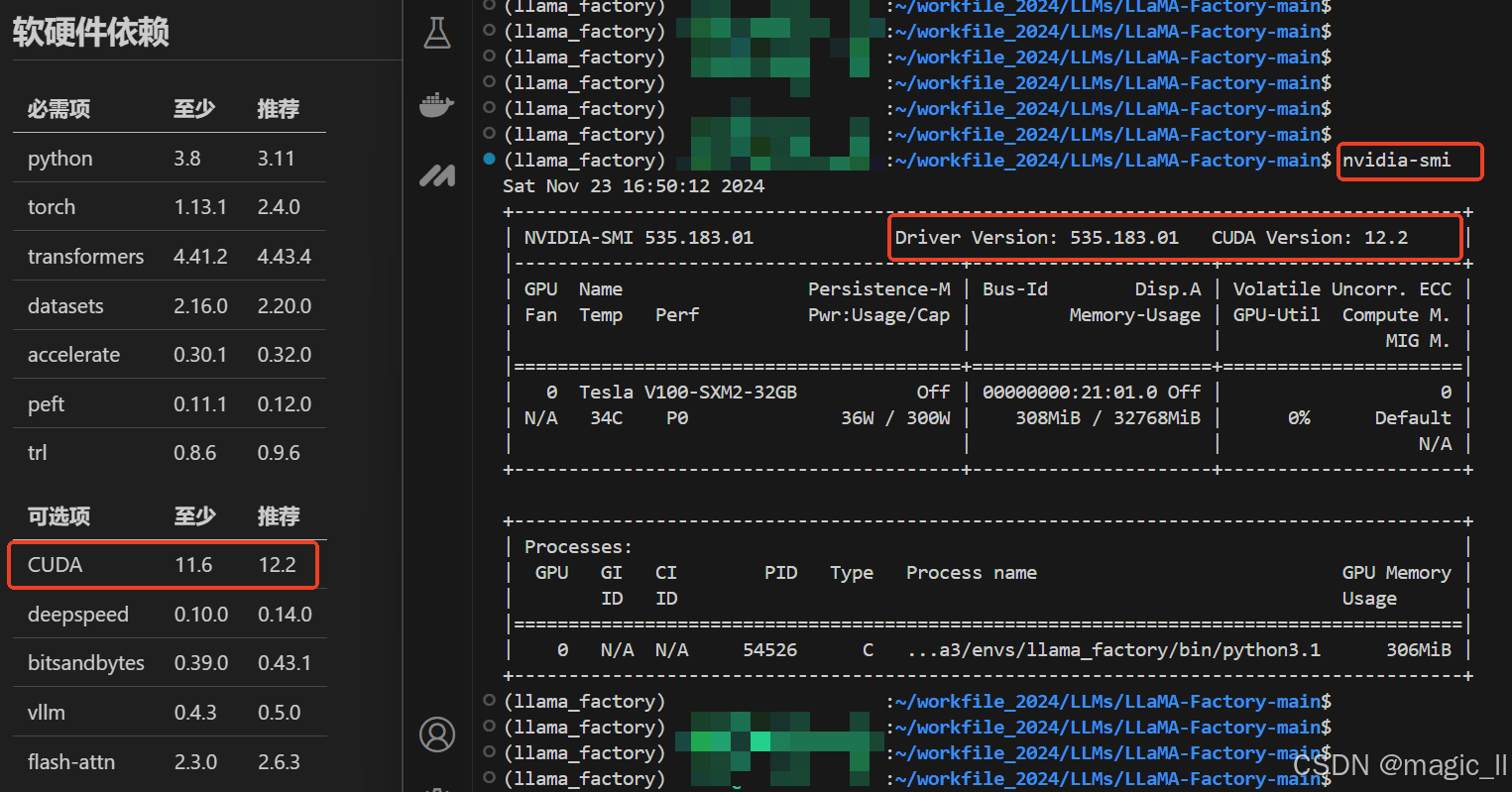Click the torch minimum version 1.13.1
This screenshot has width=1512, height=792.
(x=200, y=207)
